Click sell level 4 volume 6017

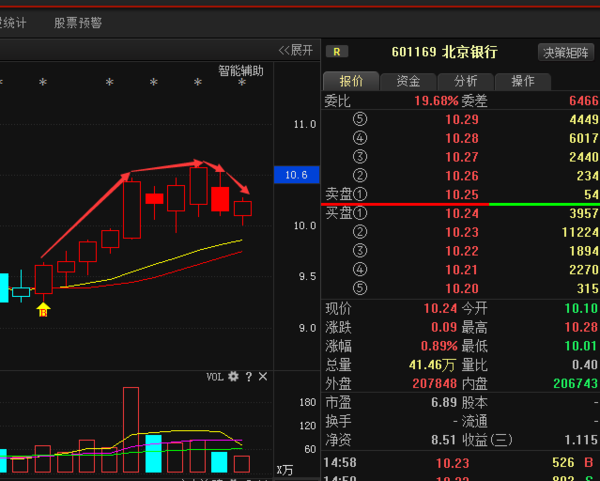pyautogui.click(x=584, y=139)
